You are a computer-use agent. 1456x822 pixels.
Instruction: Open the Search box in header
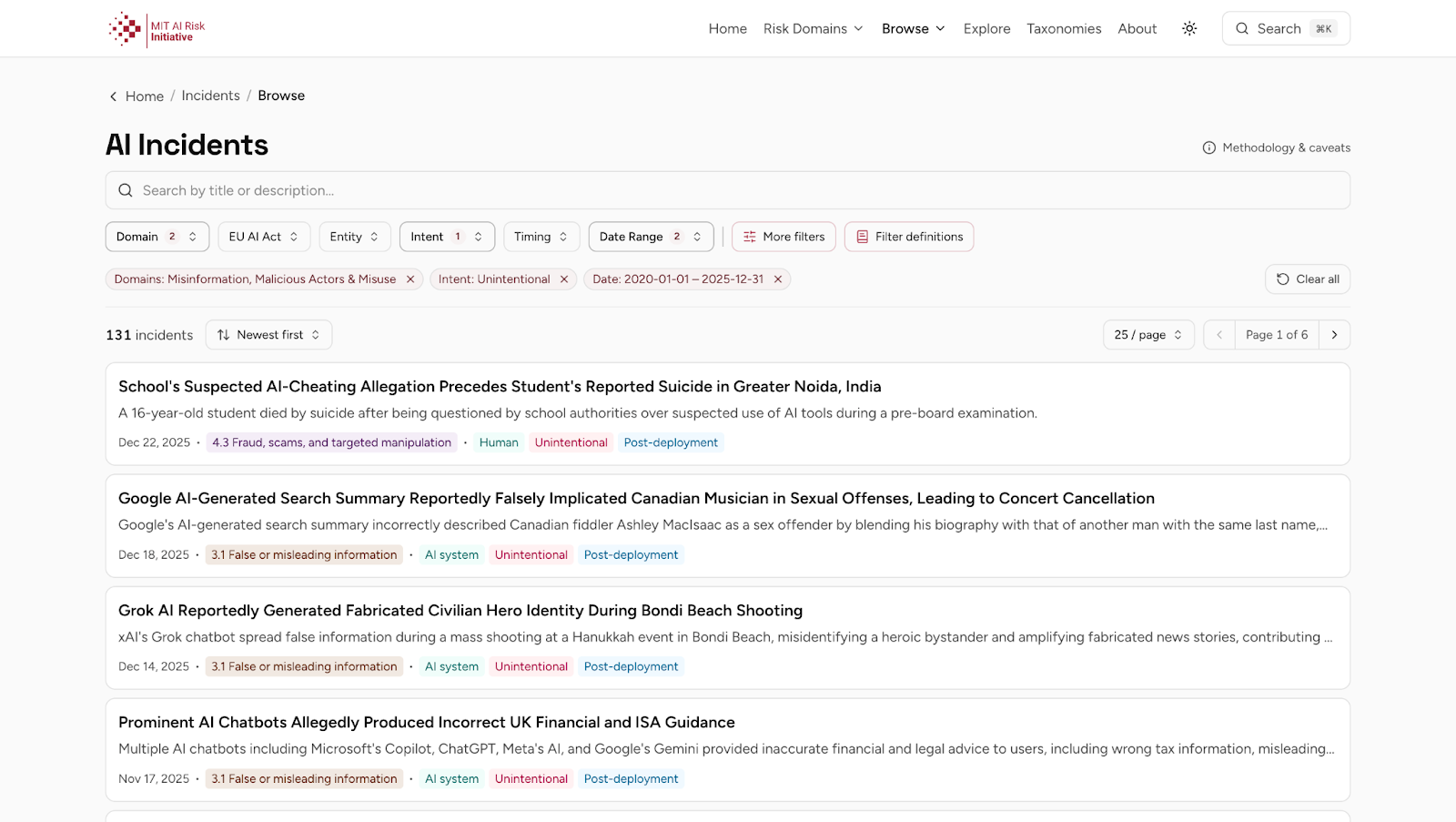coord(1286,29)
